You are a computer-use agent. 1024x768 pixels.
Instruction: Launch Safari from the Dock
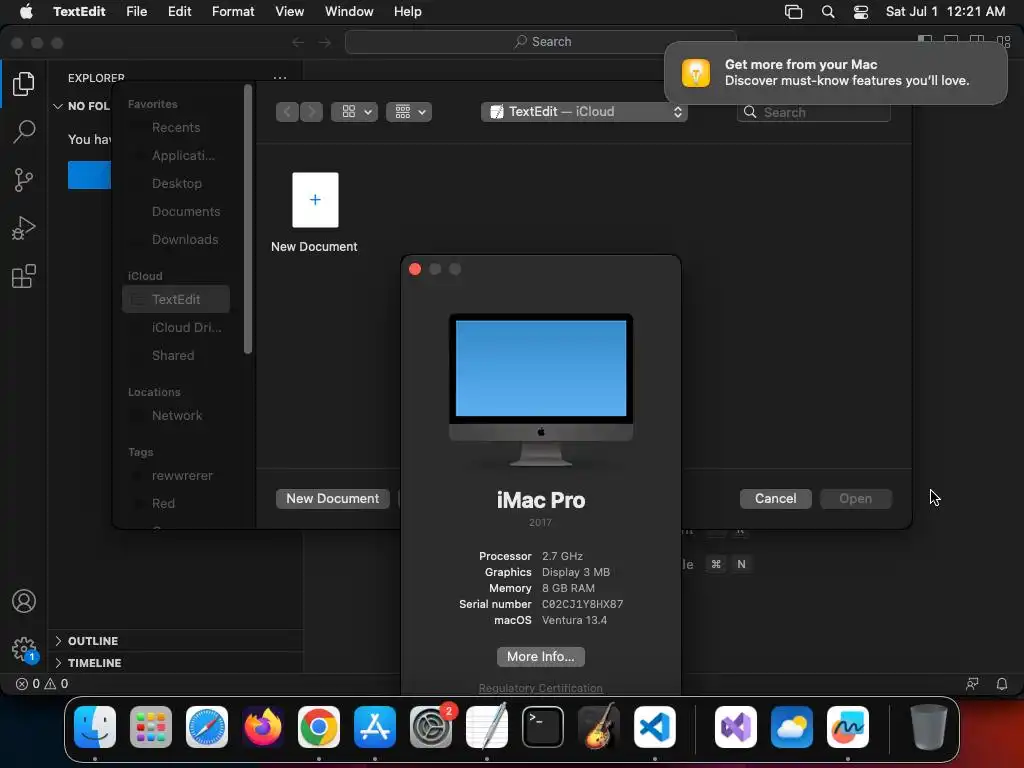point(207,727)
